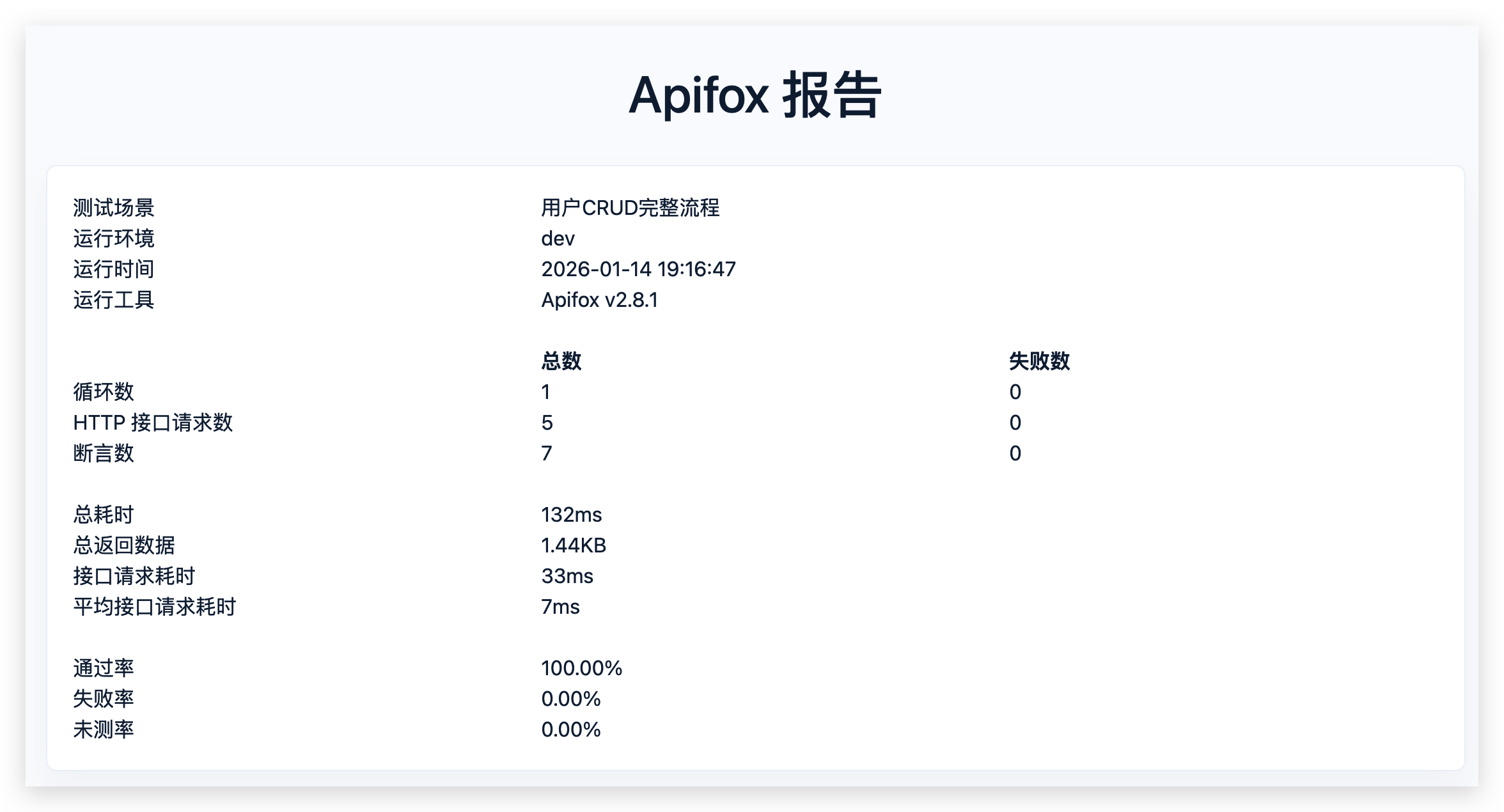Click the 通过率 value 100.00%
Image resolution: width=1504 pixels, height=812 pixels.
point(581,668)
